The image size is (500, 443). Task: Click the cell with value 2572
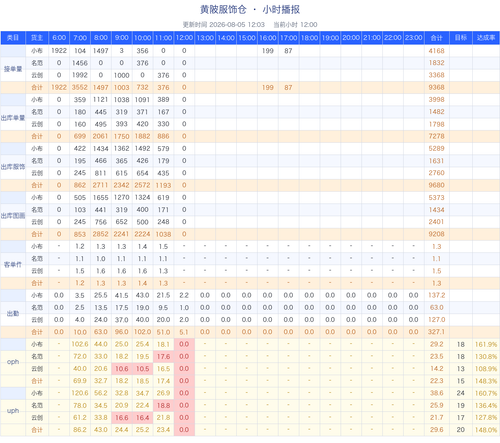[142, 185]
